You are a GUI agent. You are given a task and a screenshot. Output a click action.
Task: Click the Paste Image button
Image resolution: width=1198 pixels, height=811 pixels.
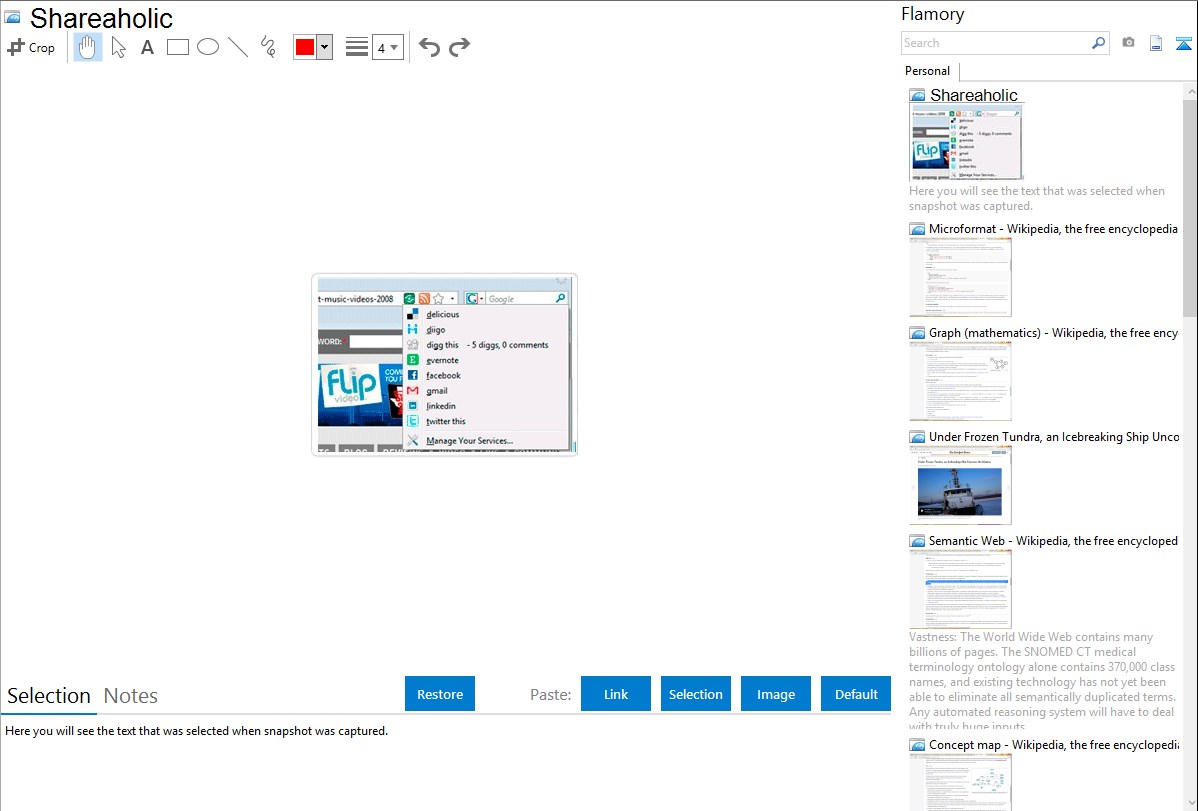pyautogui.click(x=775, y=693)
